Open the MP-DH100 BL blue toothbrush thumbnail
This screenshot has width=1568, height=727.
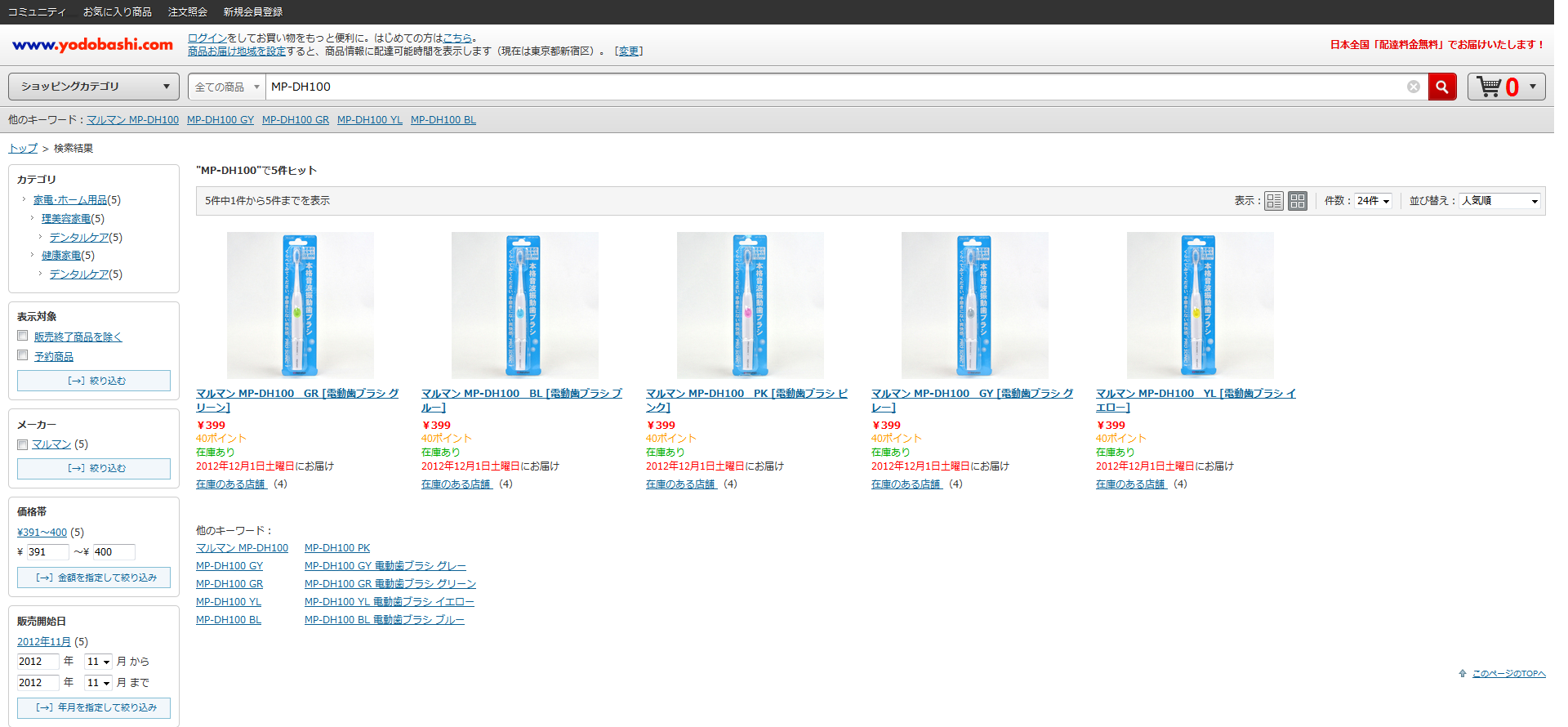pos(525,306)
